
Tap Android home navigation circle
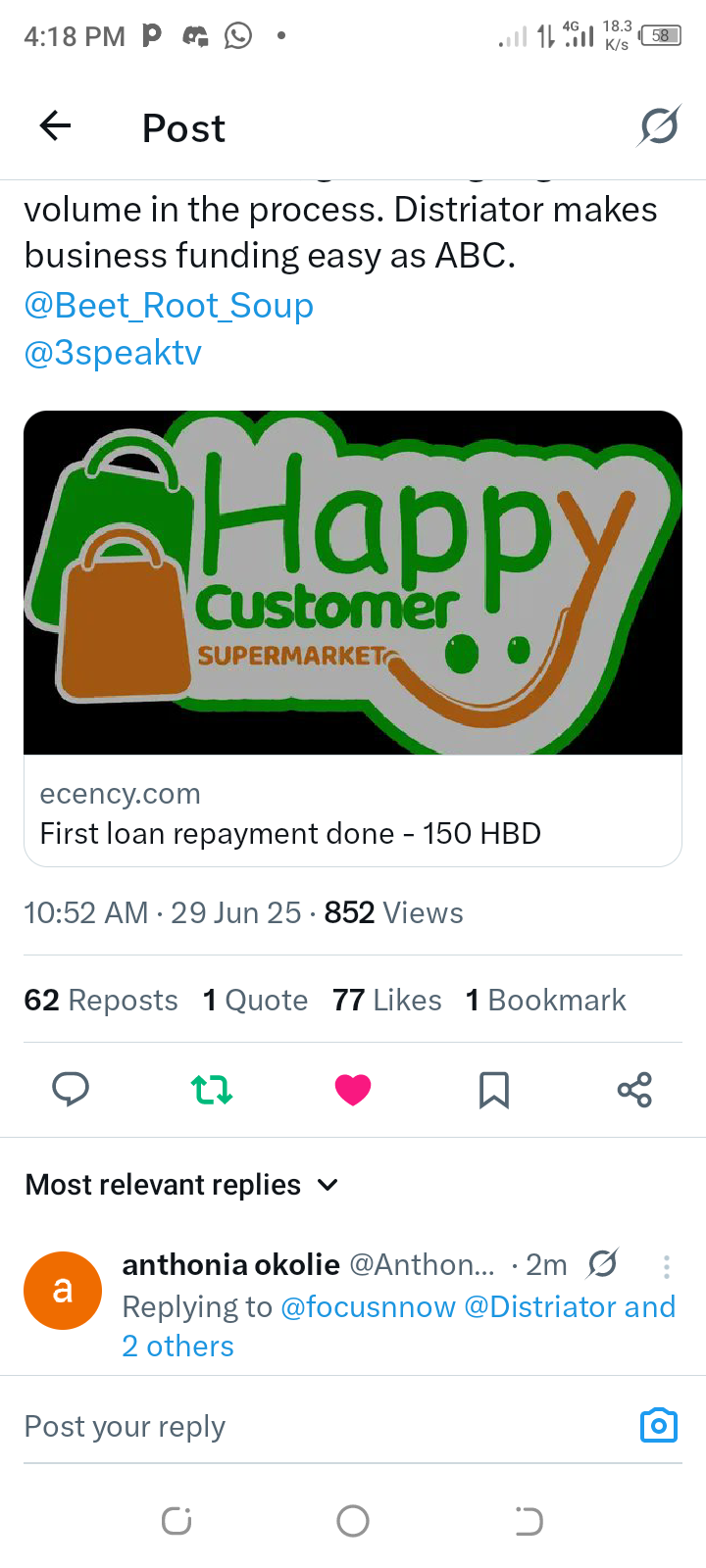tap(353, 1521)
